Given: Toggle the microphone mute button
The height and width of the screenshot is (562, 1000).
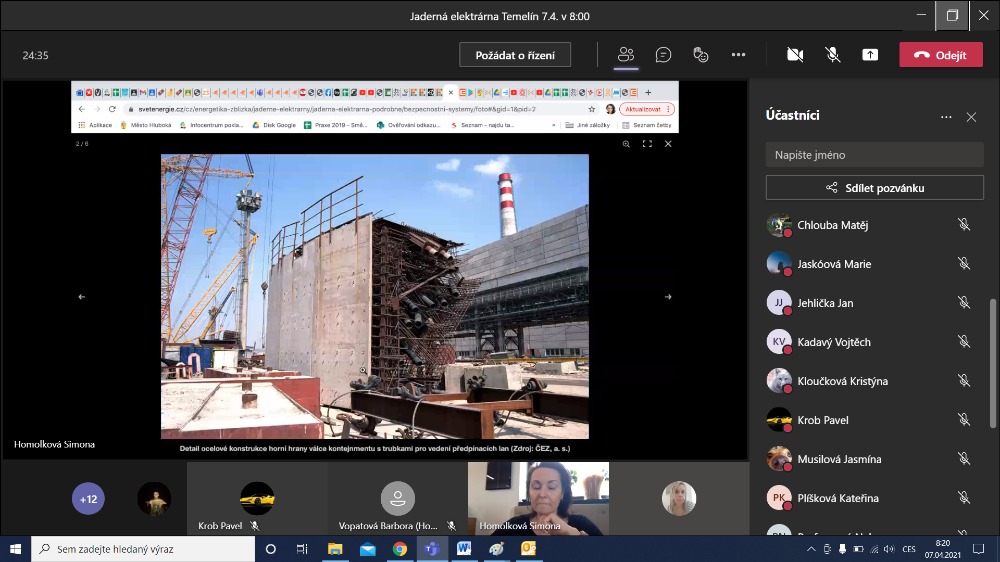Looking at the screenshot, I should click(832, 55).
